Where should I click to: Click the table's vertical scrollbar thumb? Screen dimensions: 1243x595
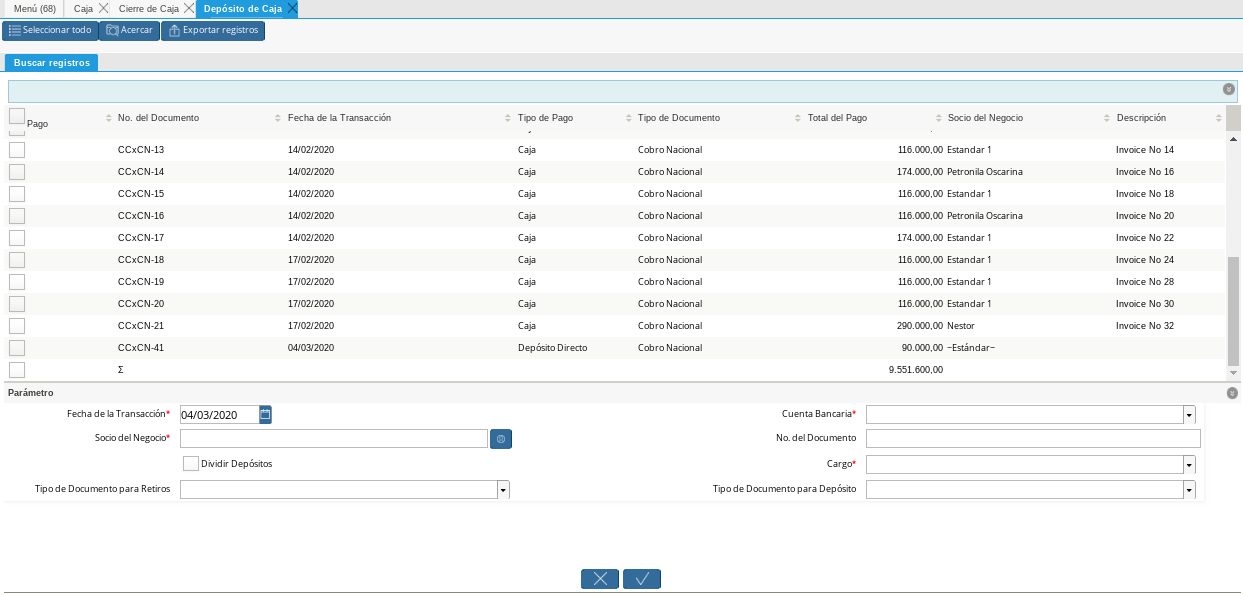point(1233,310)
